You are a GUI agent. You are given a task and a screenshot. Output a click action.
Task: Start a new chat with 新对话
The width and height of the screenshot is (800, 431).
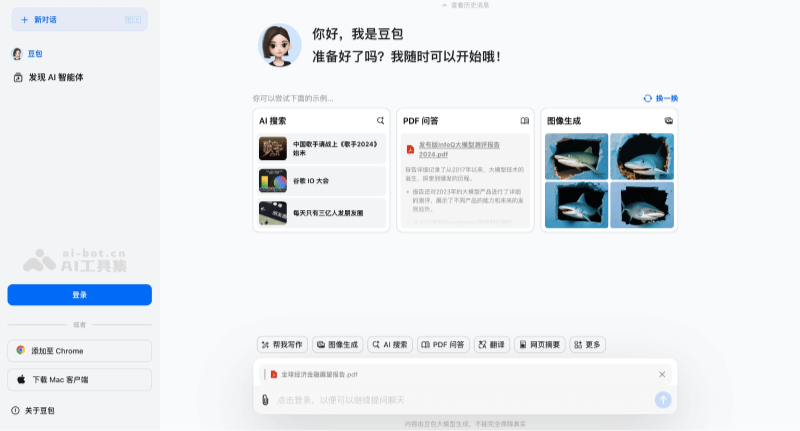pyautogui.click(x=80, y=19)
